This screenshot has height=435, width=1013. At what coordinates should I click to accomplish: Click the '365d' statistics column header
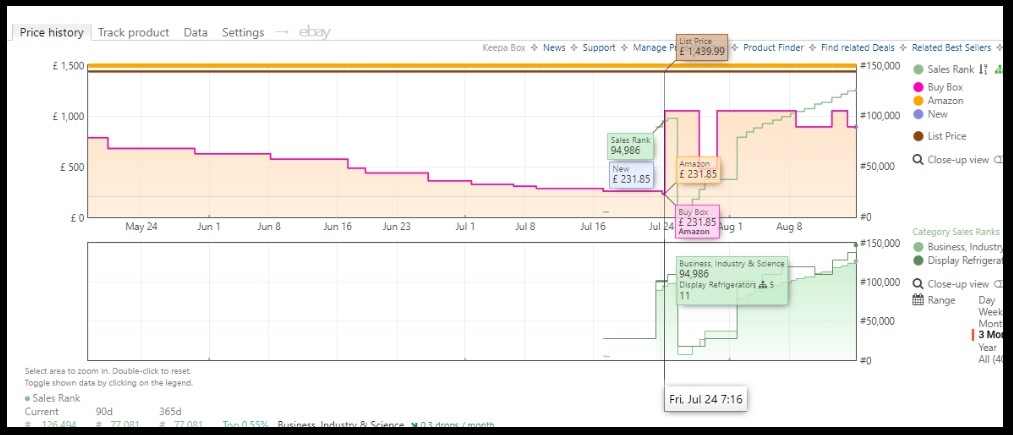170,412
